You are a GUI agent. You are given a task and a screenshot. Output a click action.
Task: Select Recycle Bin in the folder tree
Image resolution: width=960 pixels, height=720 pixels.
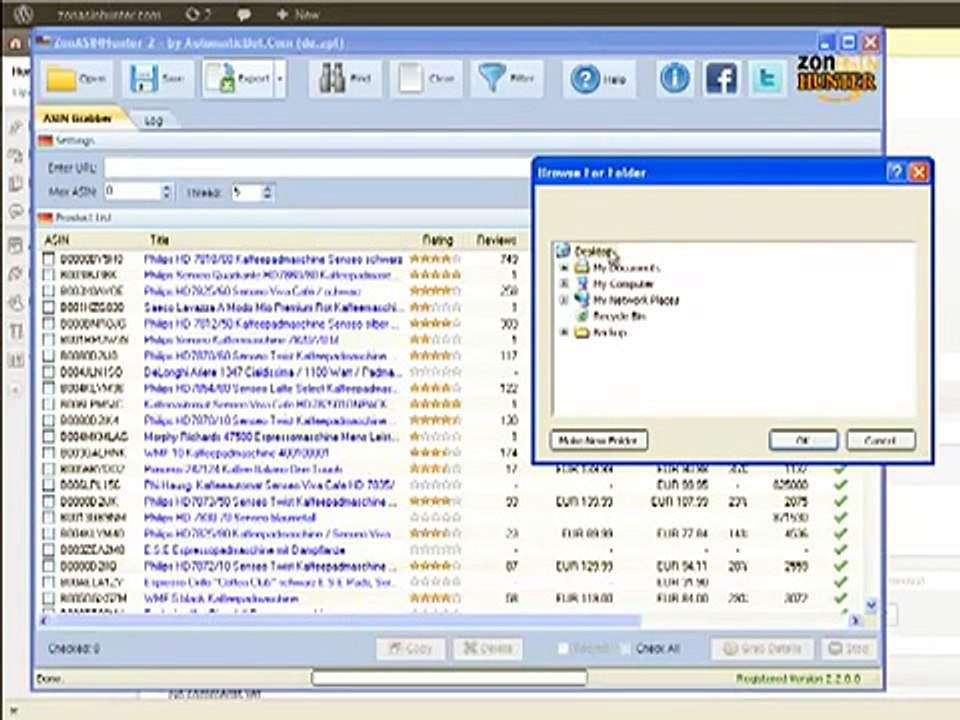(619, 316)
